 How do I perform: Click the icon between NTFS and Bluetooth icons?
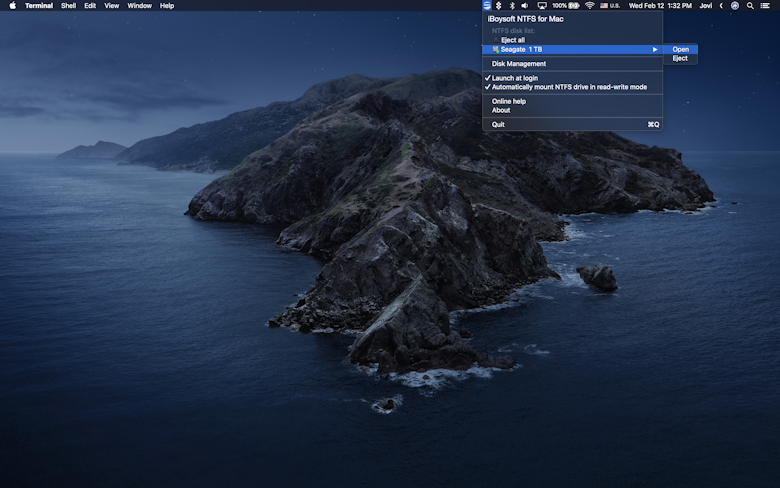pos(498,5)
